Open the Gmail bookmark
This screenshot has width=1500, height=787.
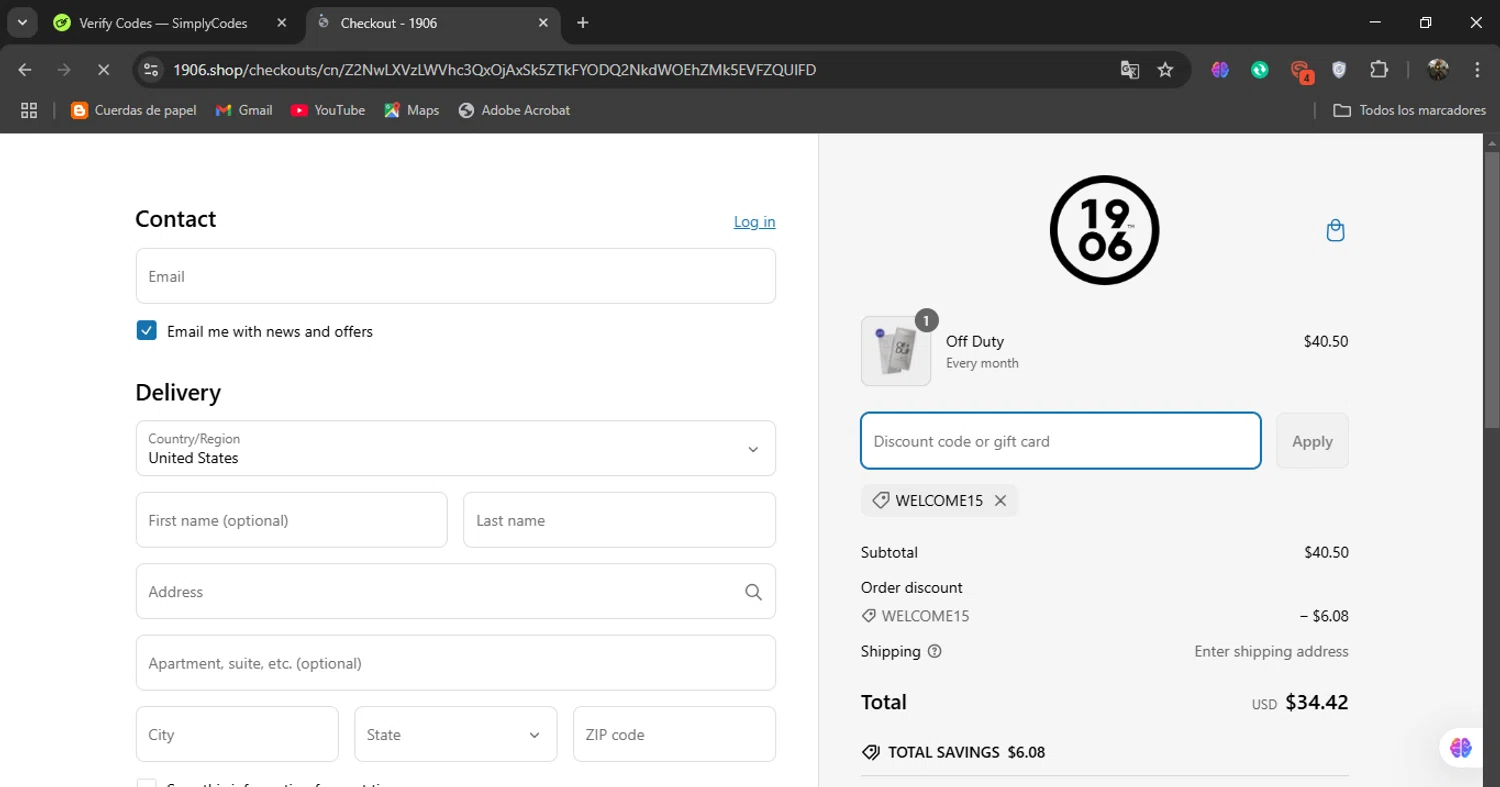(244, 110)
